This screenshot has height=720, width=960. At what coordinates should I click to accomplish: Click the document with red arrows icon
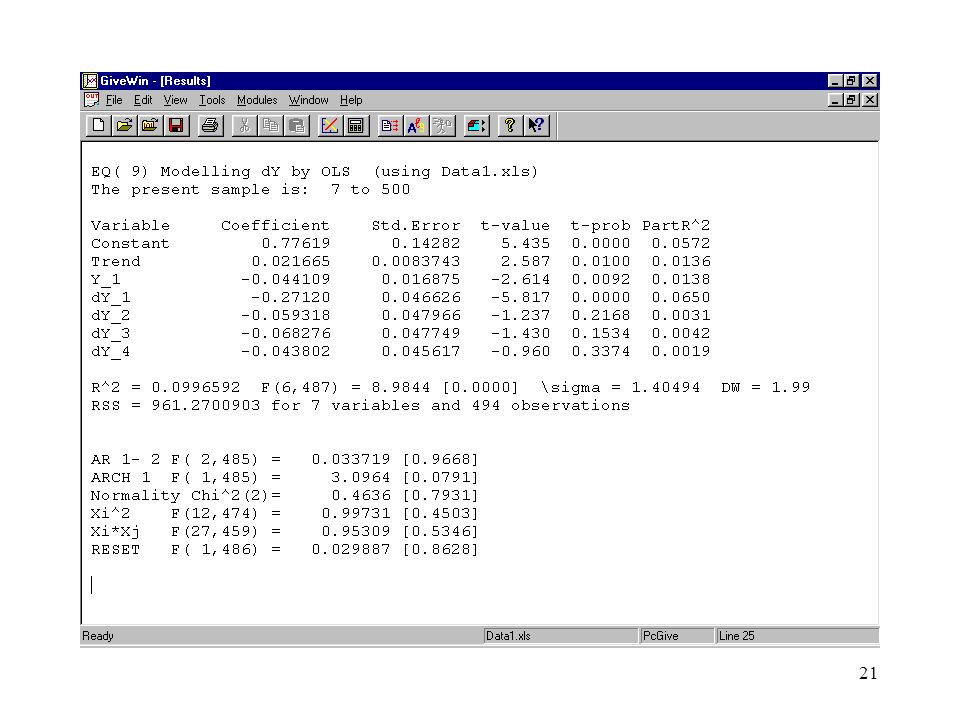click(389, 126)
